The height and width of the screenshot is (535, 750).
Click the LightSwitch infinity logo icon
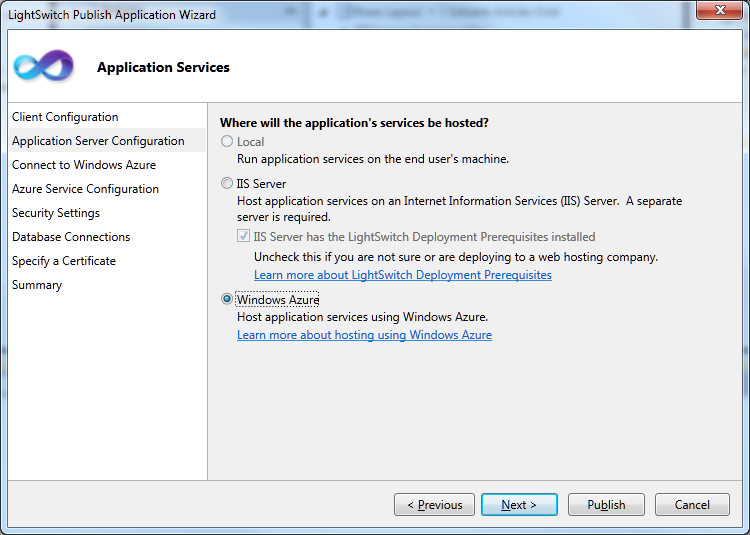(x=44, y=65)
